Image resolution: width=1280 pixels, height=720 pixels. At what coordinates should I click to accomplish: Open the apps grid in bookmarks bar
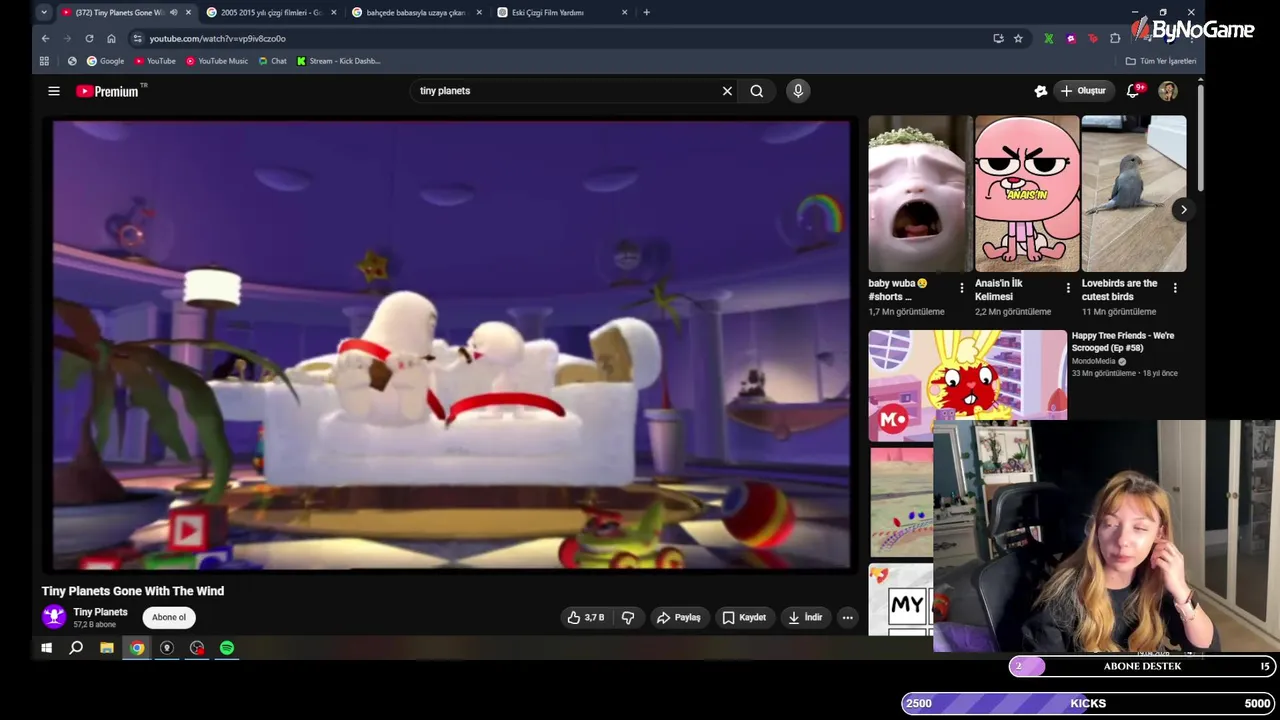(44, 61)
